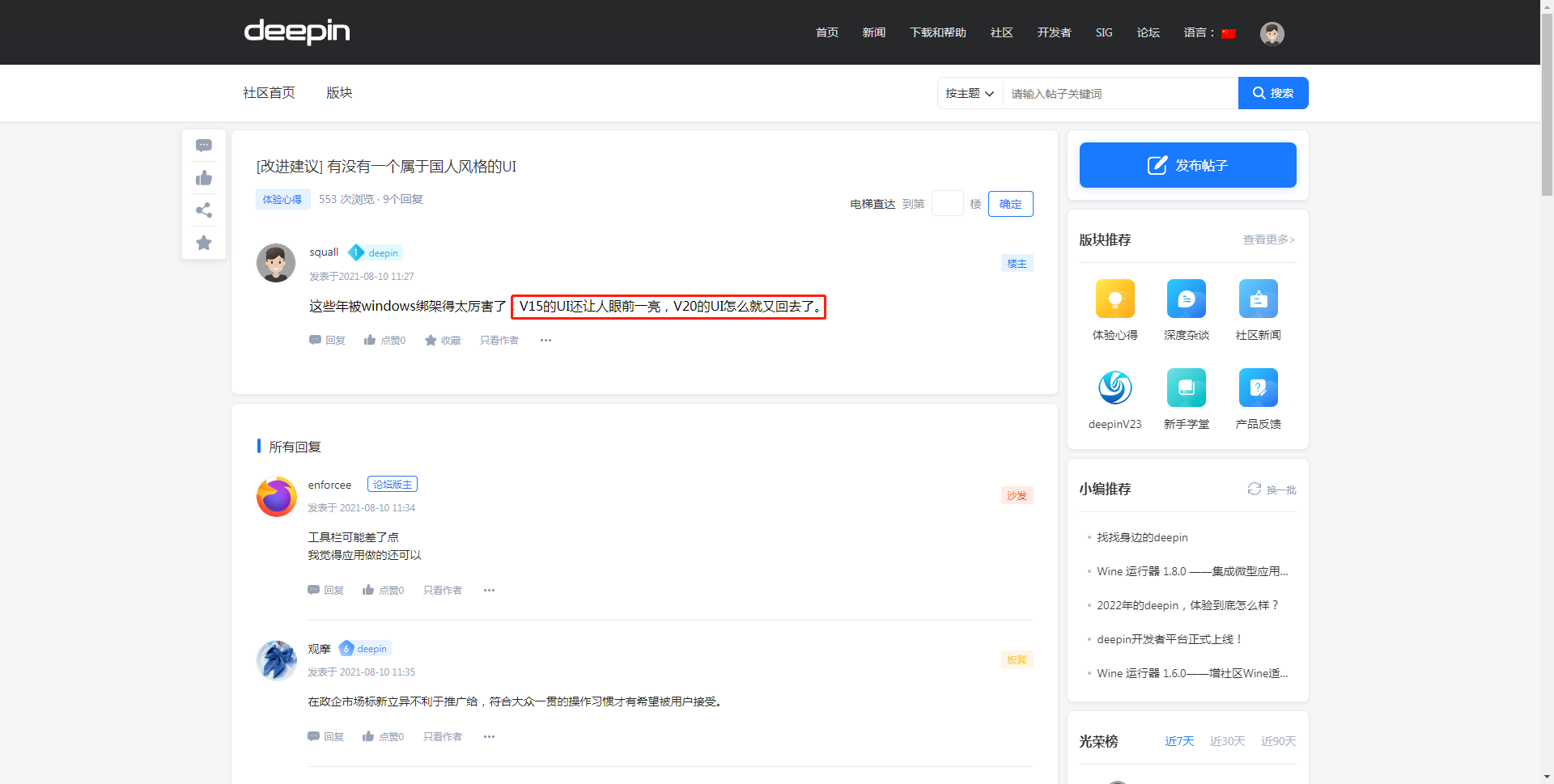The height and width of the screenshot is (784, 1554).
Task: Open more options on squall's post
Action: pos(546,341)
